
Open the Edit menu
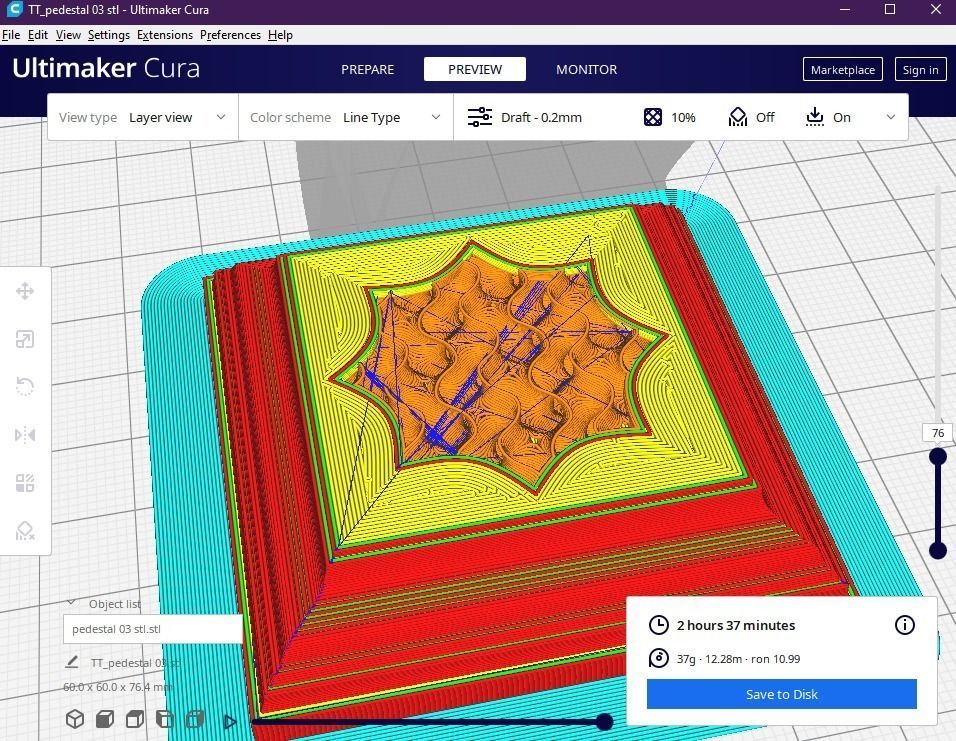click(x=38, y=35)
